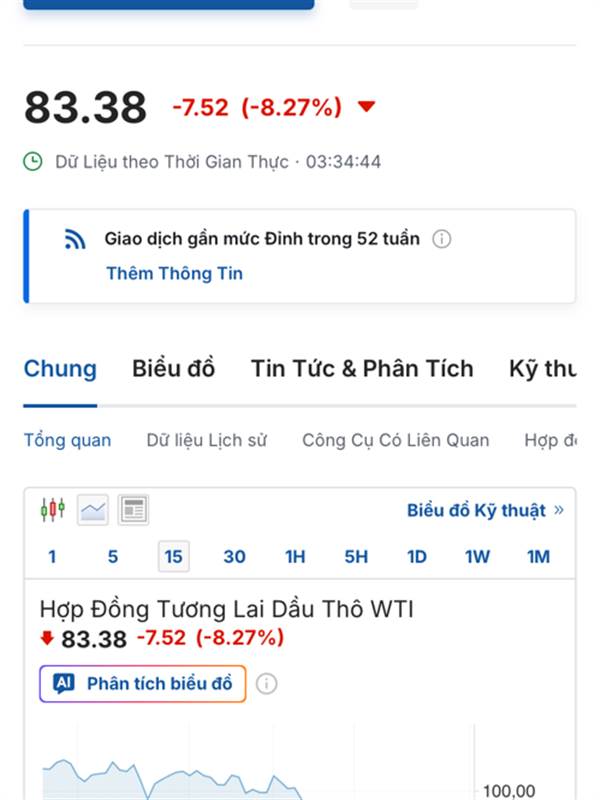This screenshot has width=600, height=800.
Task: Switch to the 1M chart interval
Action: (538, 557)
